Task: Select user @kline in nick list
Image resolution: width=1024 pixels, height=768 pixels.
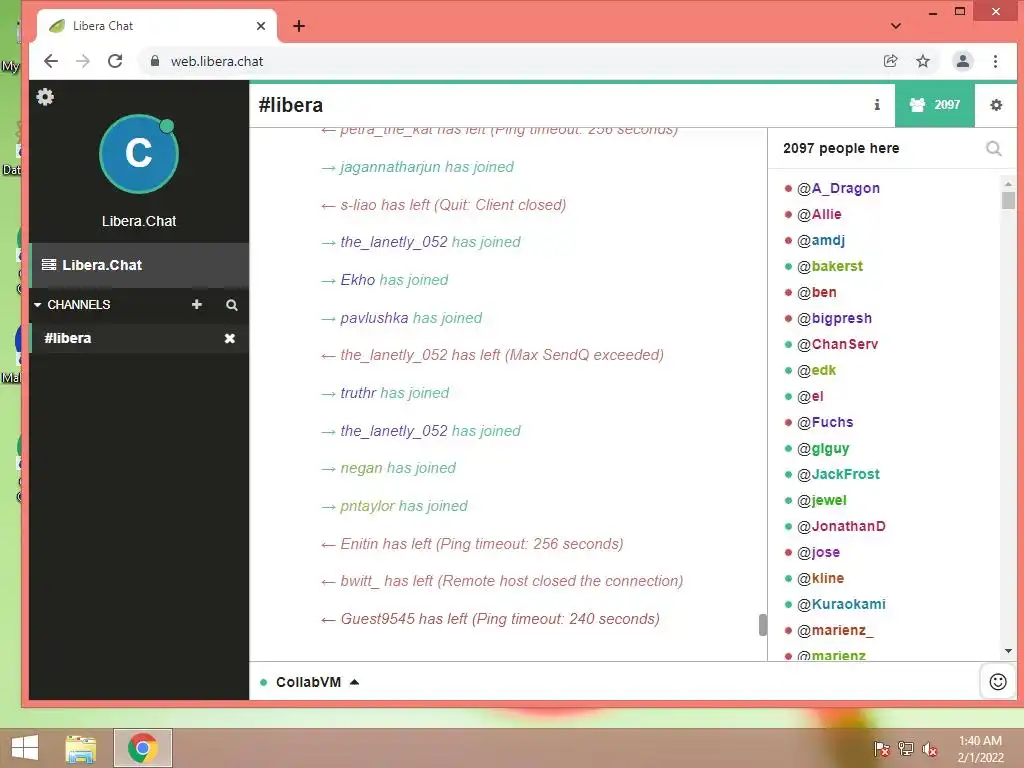Action: [x=820, y=578]
